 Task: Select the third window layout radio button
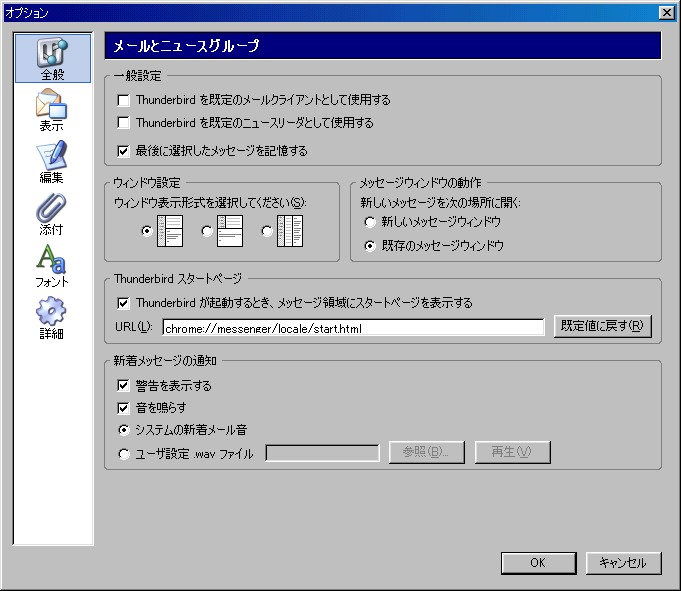(267, 231)
